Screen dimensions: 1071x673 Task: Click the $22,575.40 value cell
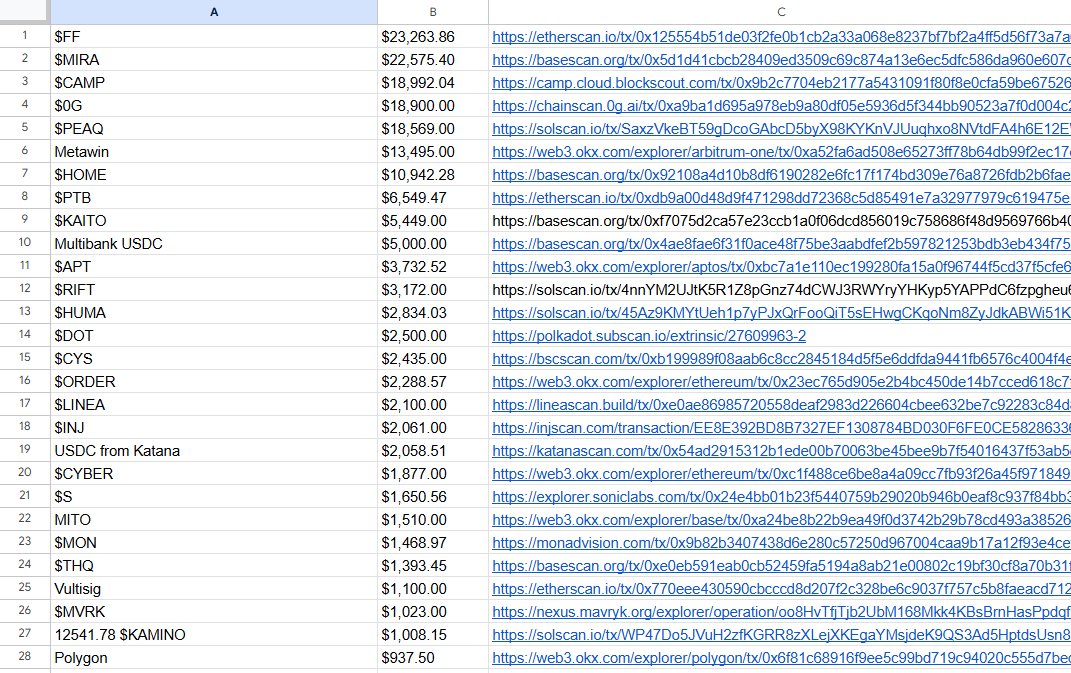click(433, 60)
